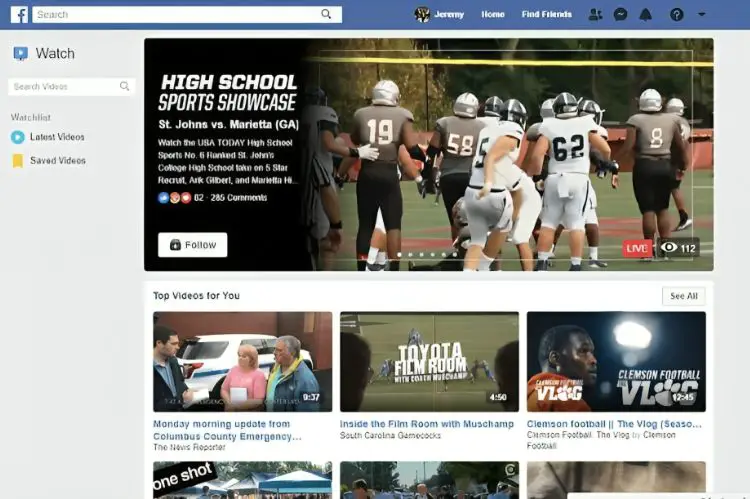Image resolution: width=750 pixels, height=499 pixels.
Task: Open Clemson football The Vlog title
Action: (614, 424)
